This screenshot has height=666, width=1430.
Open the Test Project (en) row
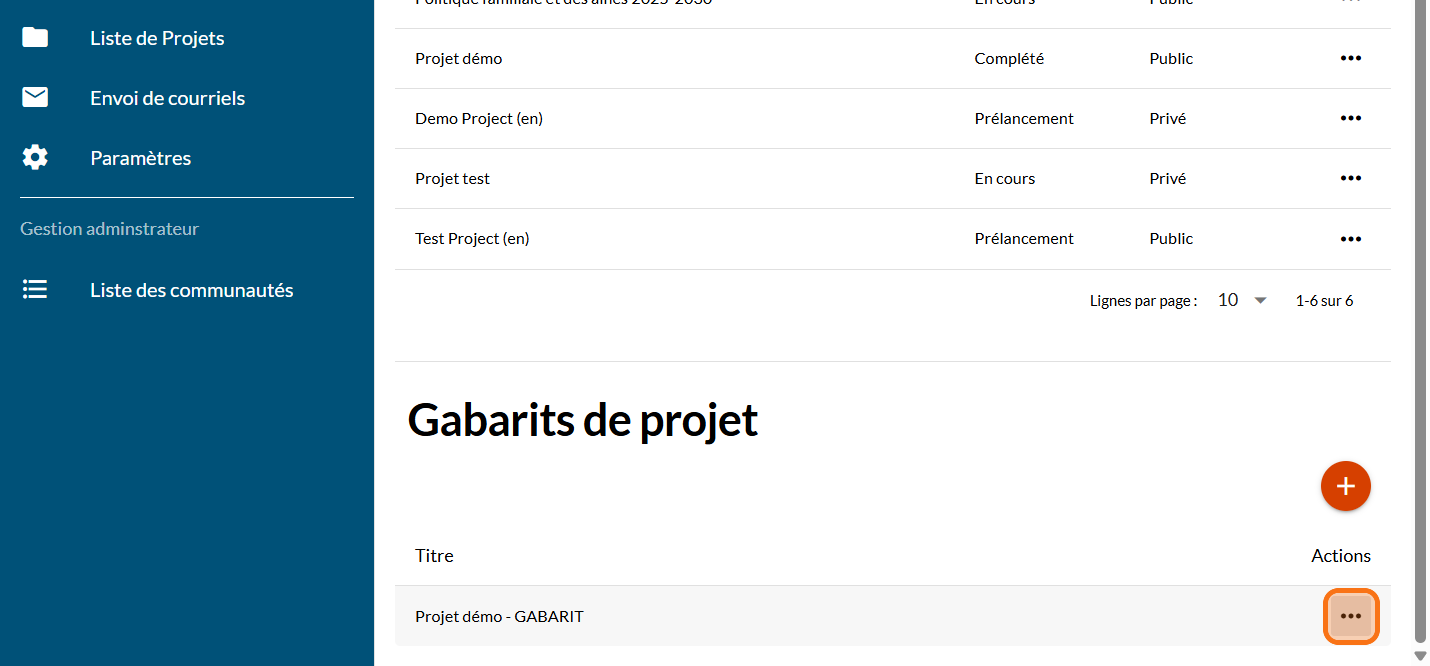472,239
